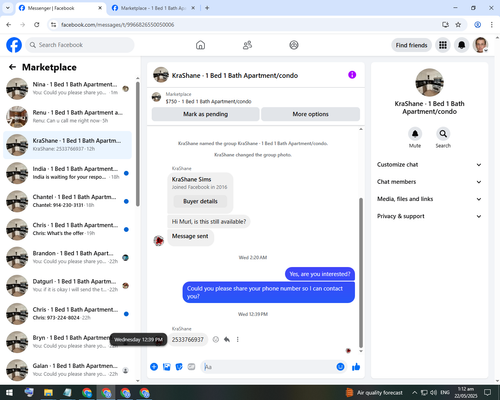This screenshot has height=400, width=500.
Task: Choose a sticker in composer
Action: (x=179, y=367)
